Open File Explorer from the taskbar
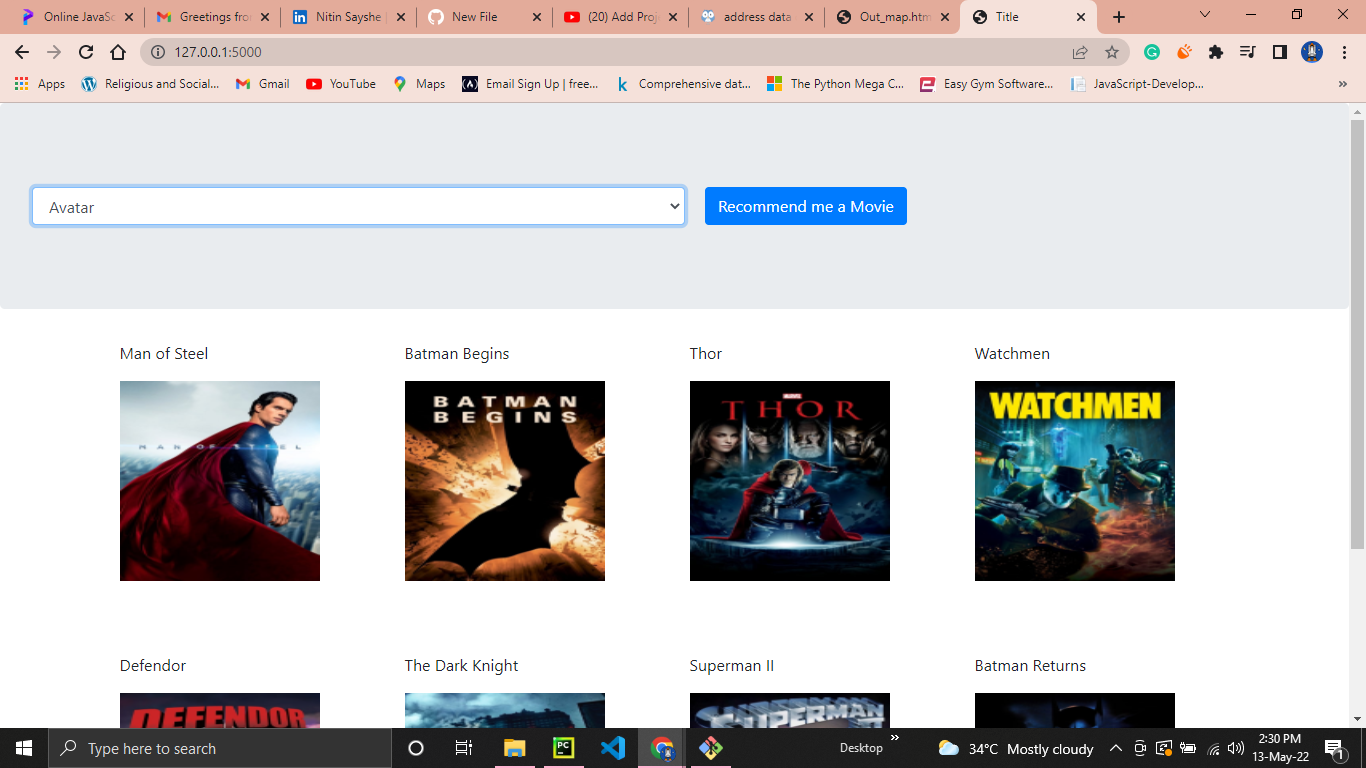Image resolution: width=1366 pixels, height=768 pixels. point(515,748)
